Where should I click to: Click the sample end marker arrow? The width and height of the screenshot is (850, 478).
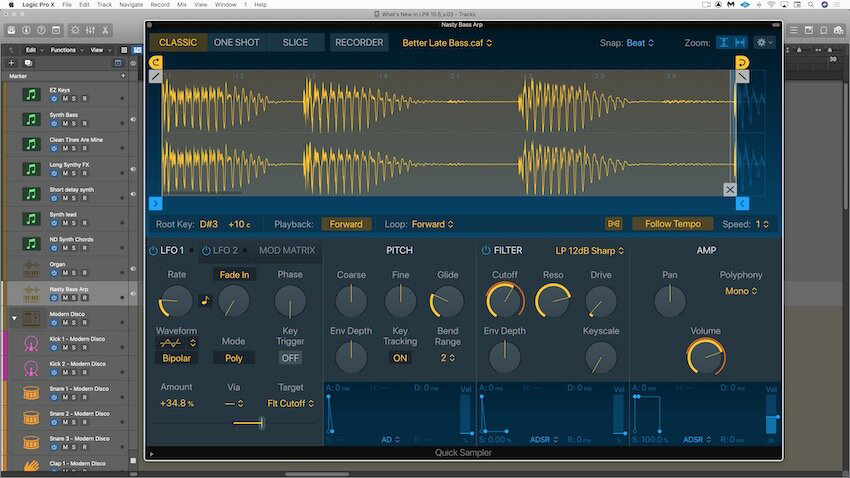(742, 203)
